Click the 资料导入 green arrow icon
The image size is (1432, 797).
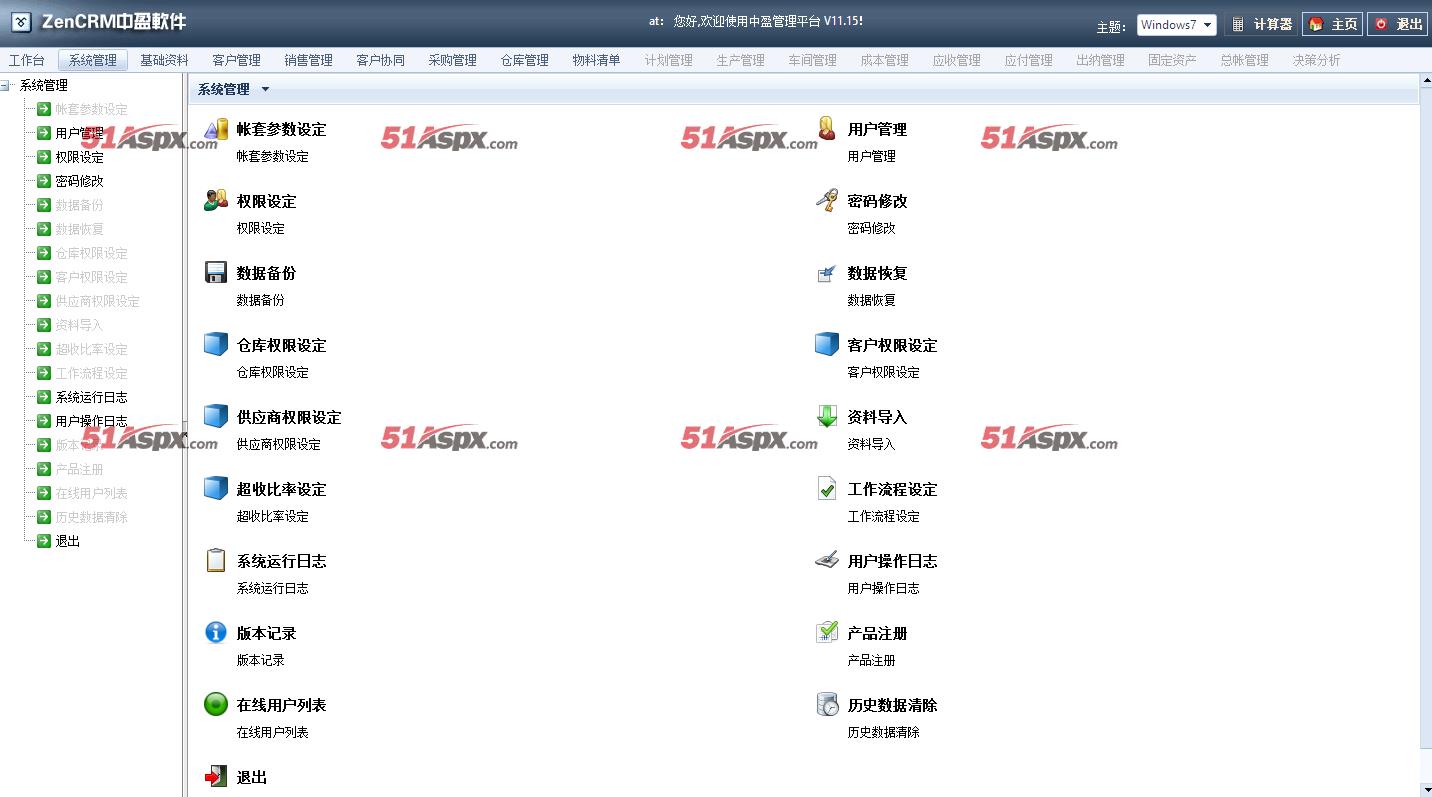click(x=827, y=416)
